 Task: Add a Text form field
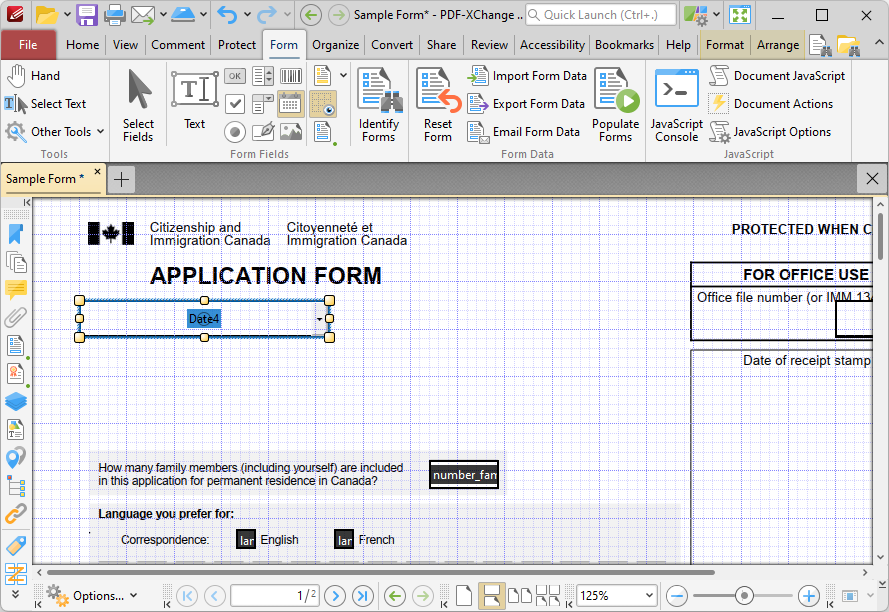click(x=194, y=100)
